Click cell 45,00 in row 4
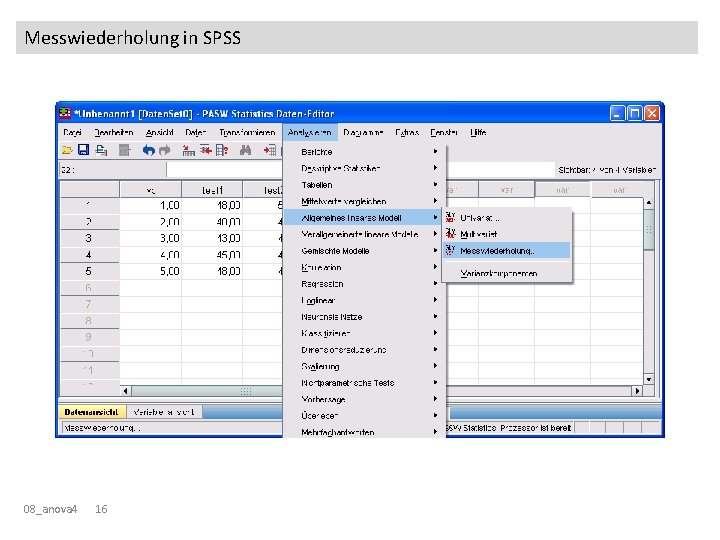Image resolution: width=720 pixels, height=540 pixels. point(212,254)
